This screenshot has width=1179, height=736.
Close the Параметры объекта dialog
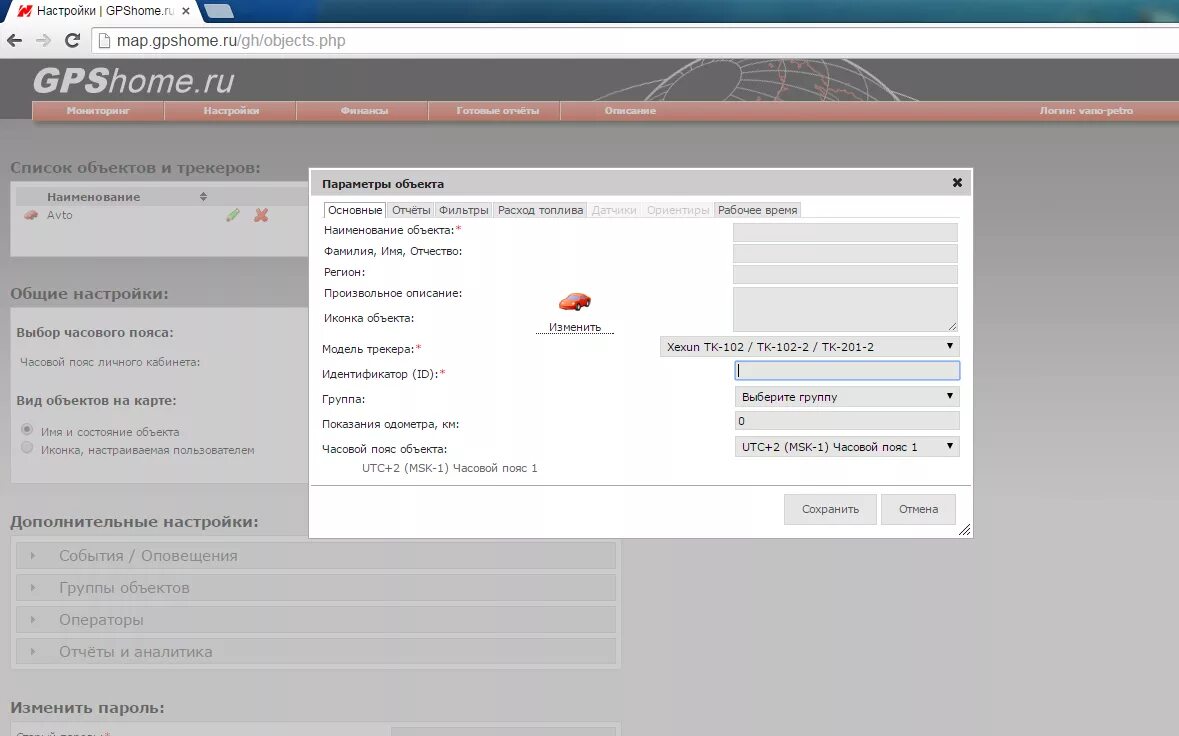957,183
